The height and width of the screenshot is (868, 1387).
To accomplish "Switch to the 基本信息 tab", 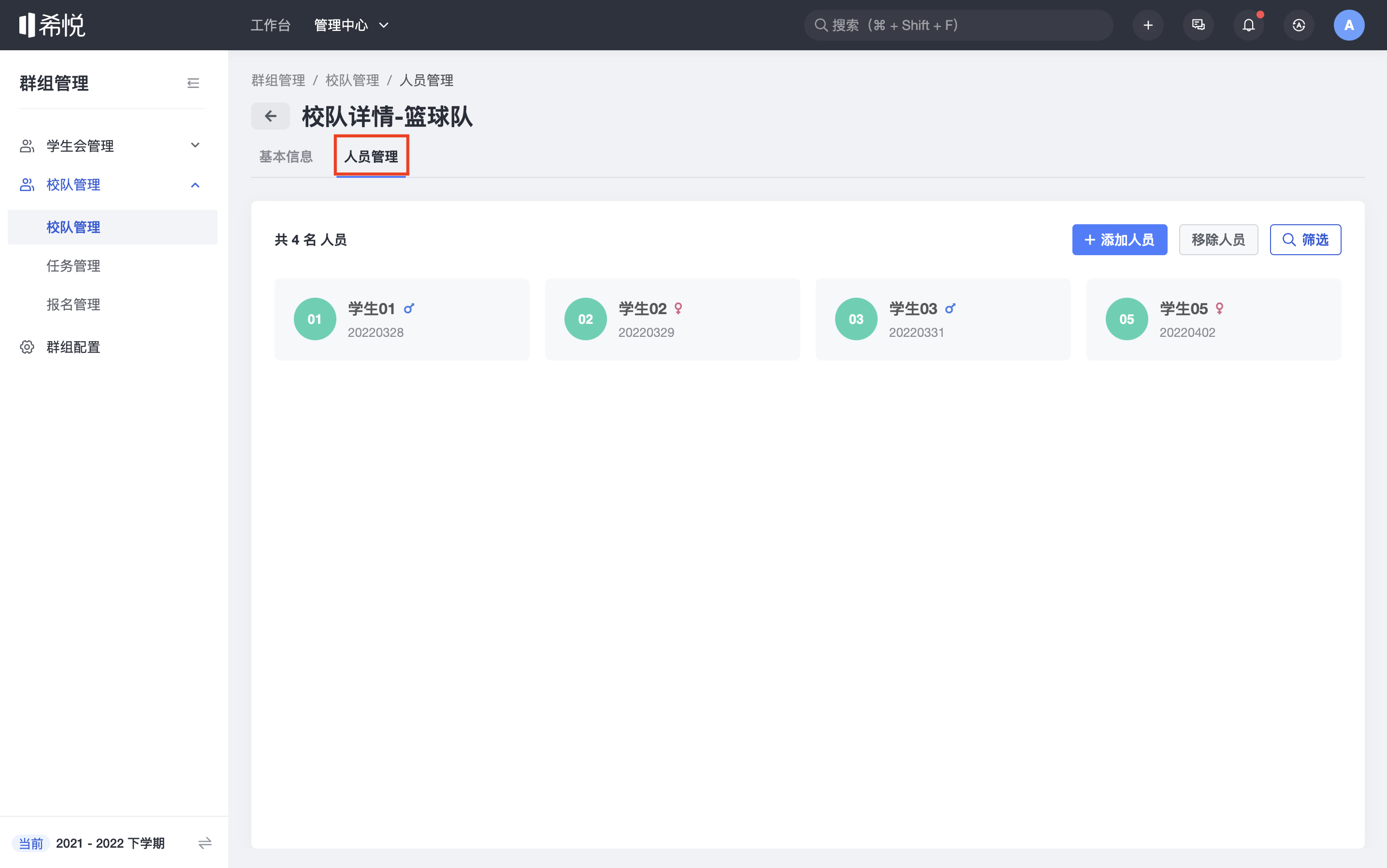I will coord(286,157).
